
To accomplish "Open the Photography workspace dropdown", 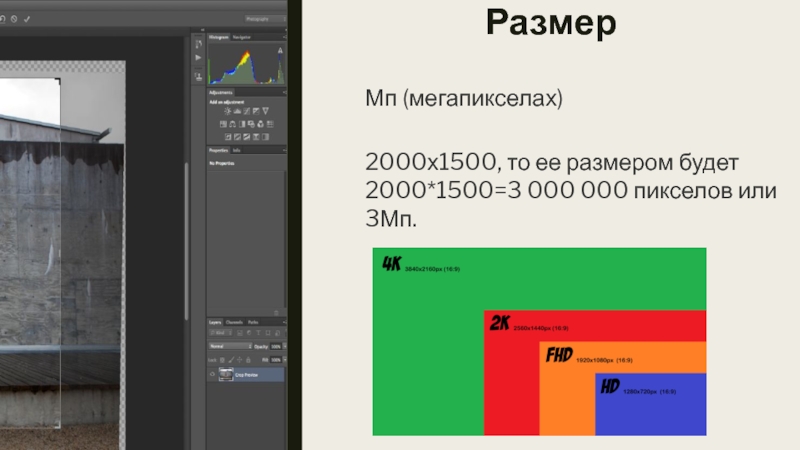I will [x=264, y=18].
